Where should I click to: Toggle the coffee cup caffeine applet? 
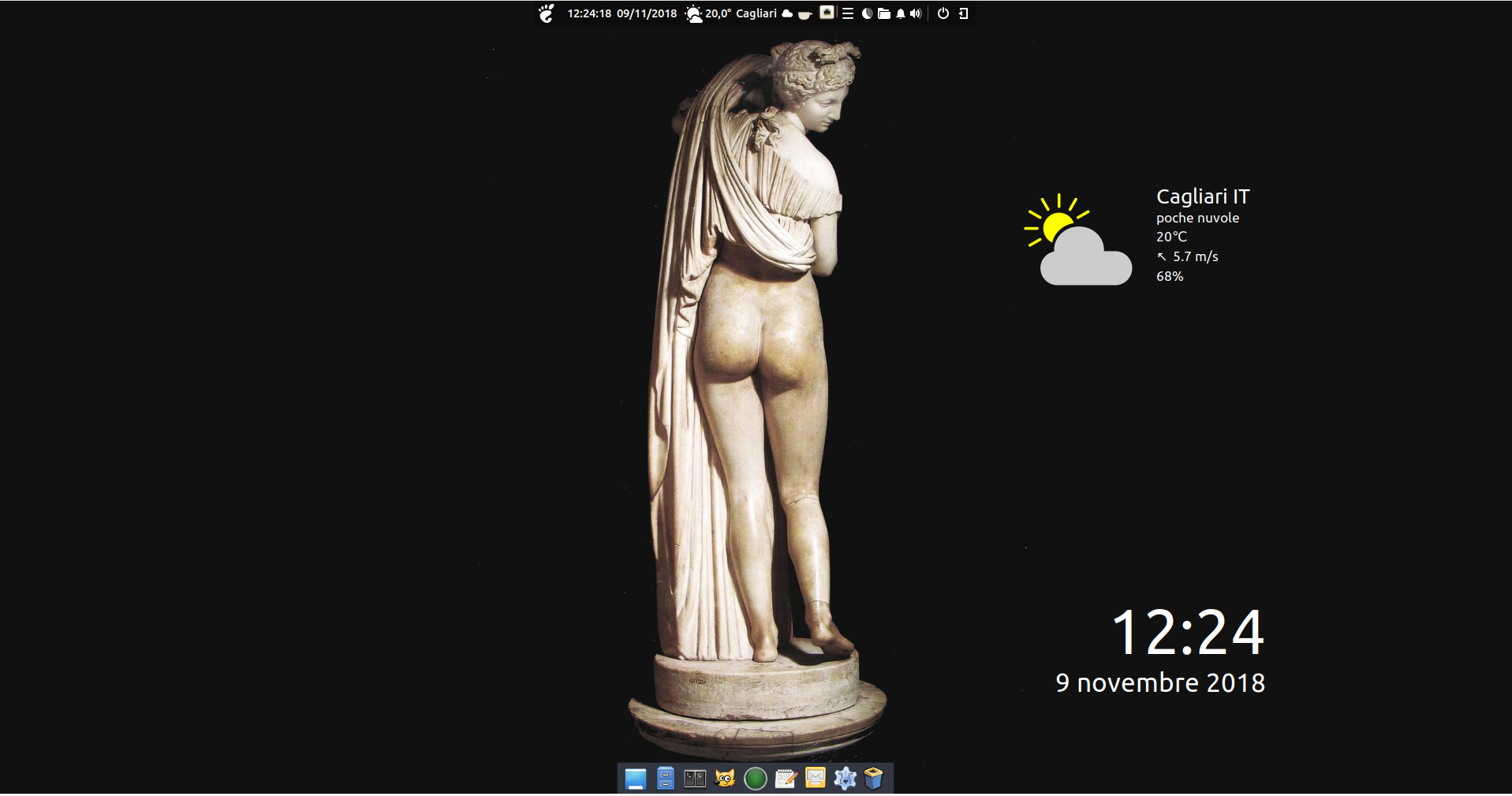pyautogui.click(x=805, y=14)
